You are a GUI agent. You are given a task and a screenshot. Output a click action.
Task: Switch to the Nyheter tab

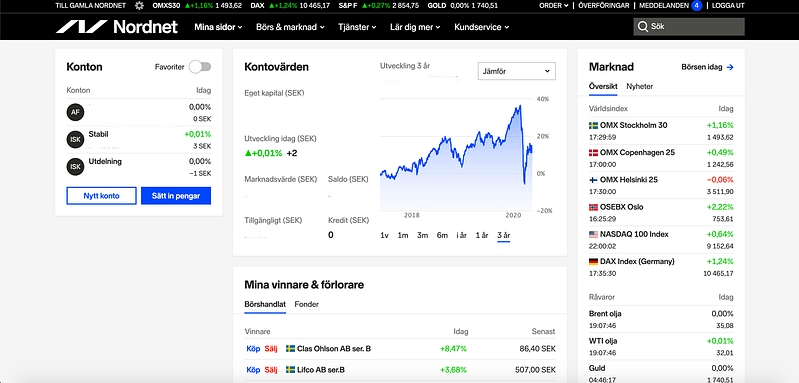point(640,87)
